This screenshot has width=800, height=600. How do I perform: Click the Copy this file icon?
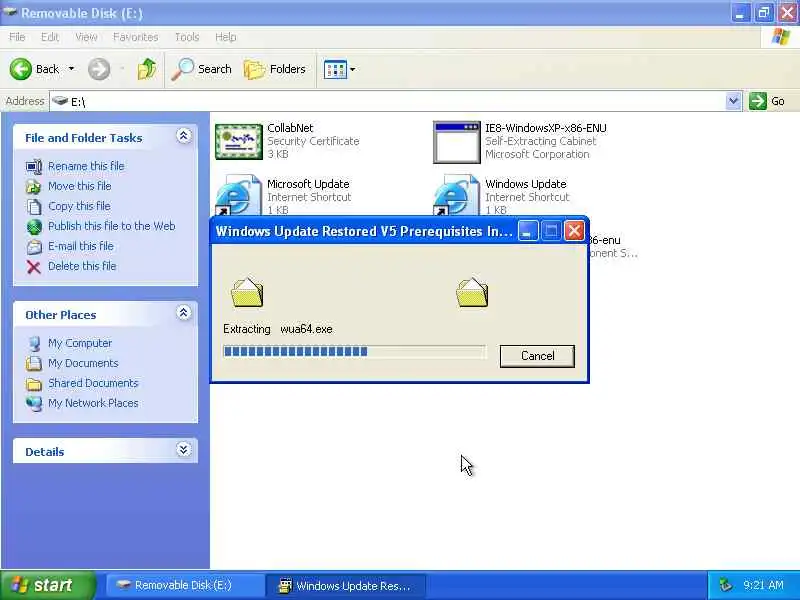(34, 207)
